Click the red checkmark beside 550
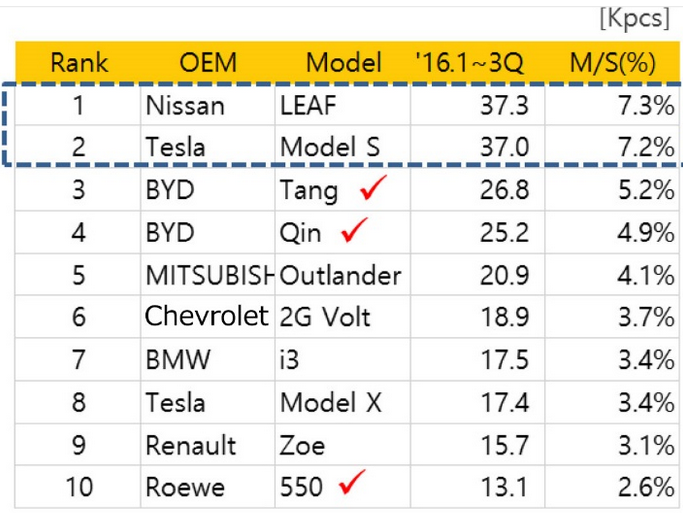 click(x=352, y=485)
